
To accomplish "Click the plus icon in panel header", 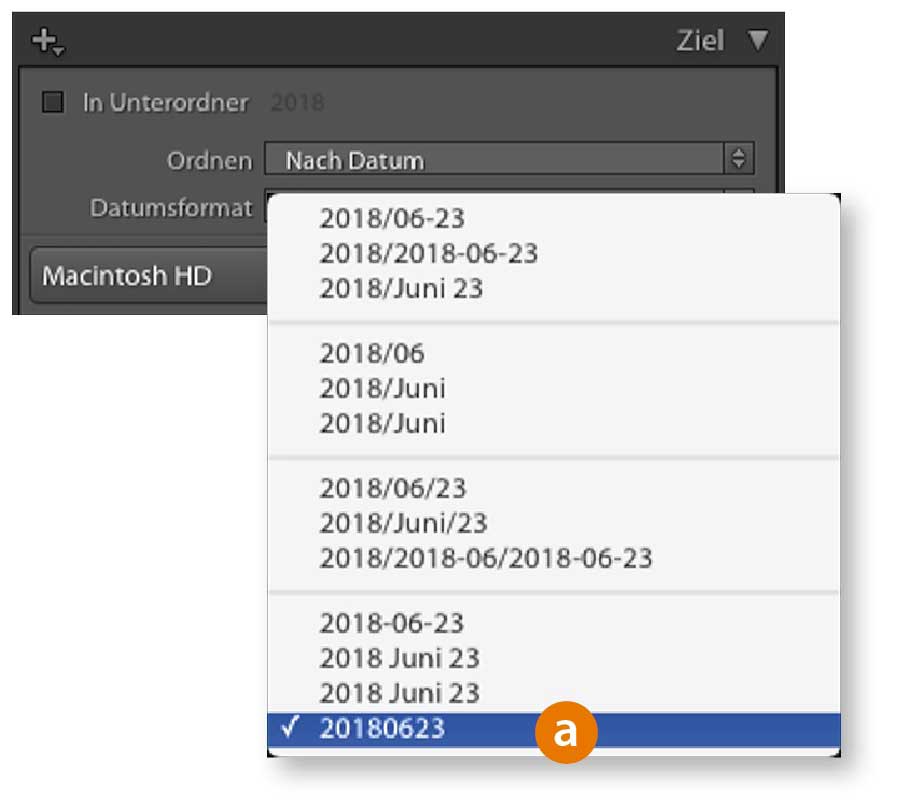I will (x=46, y=41).
